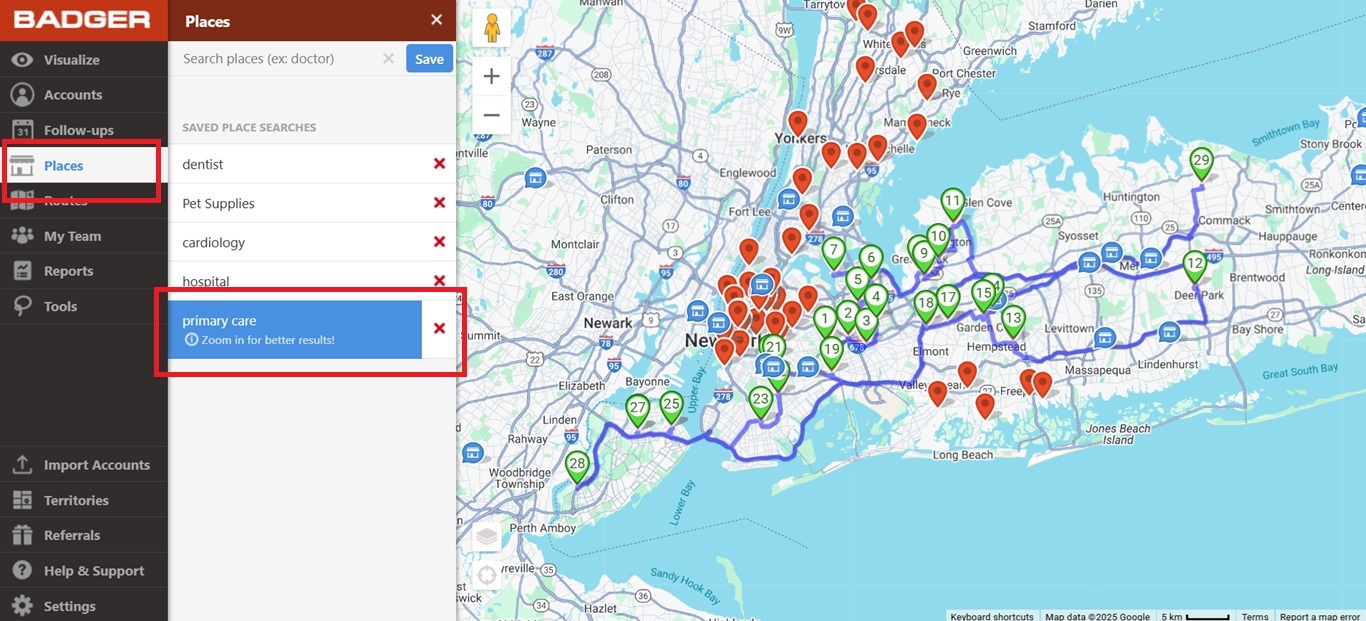Select the primary care saved search

point(295,329)
